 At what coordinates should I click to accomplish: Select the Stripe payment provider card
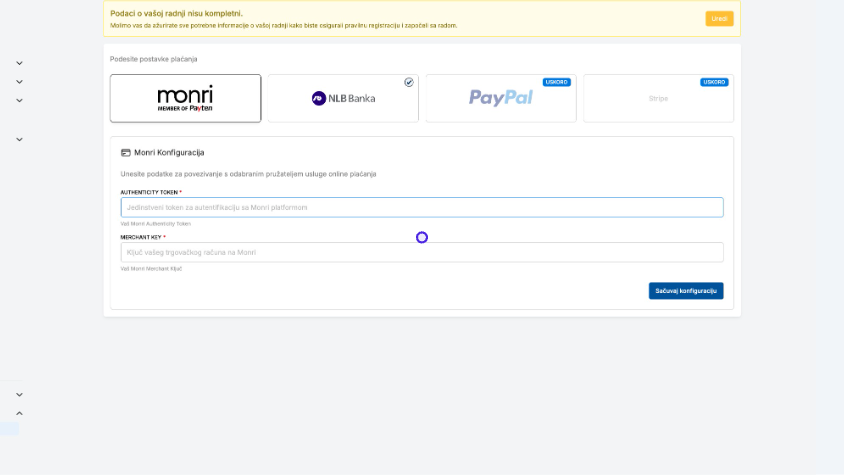658,99
